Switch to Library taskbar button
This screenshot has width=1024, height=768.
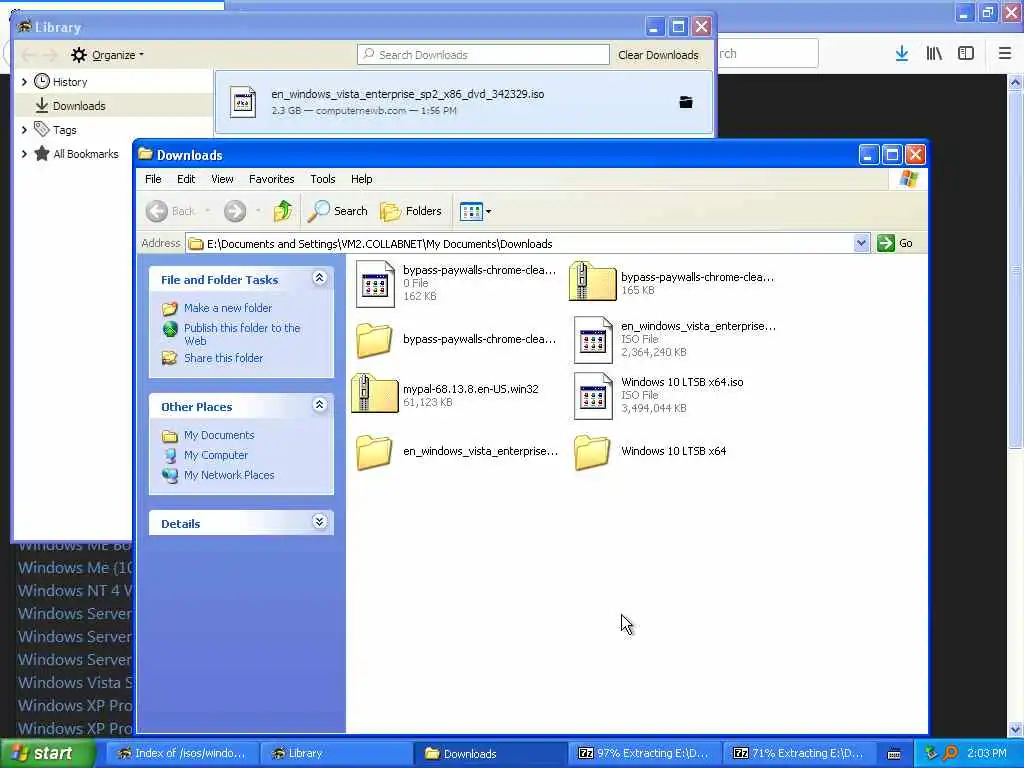coord(336,754)
